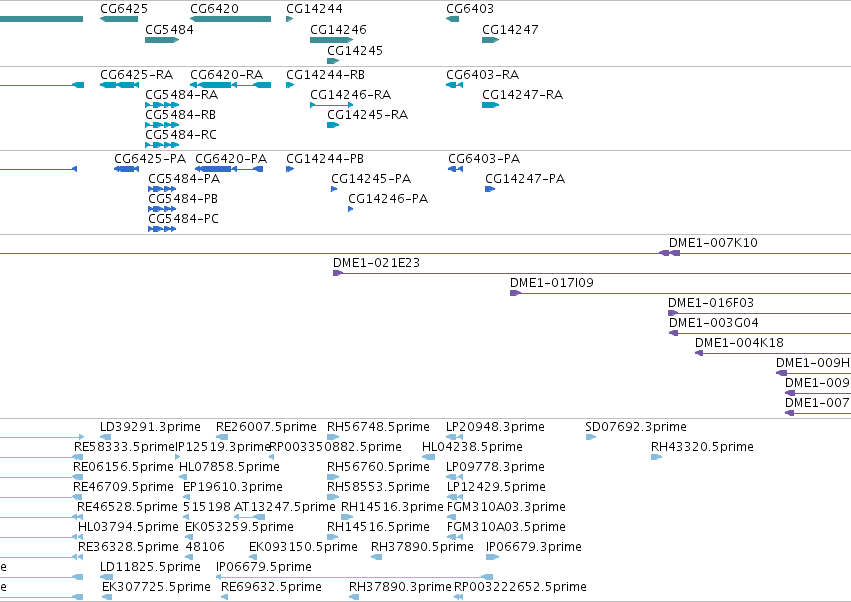The height and width of the screenshot is (602, 851).
Task: Click EST RH56760.5prime
Action: 378,467
